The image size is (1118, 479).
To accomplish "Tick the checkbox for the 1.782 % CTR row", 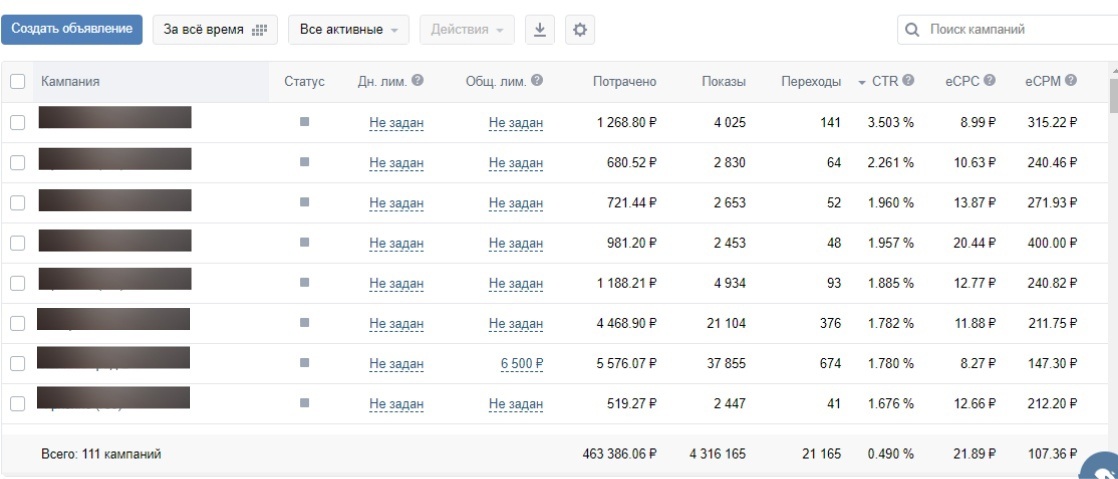I will click(x=17, y=324).
